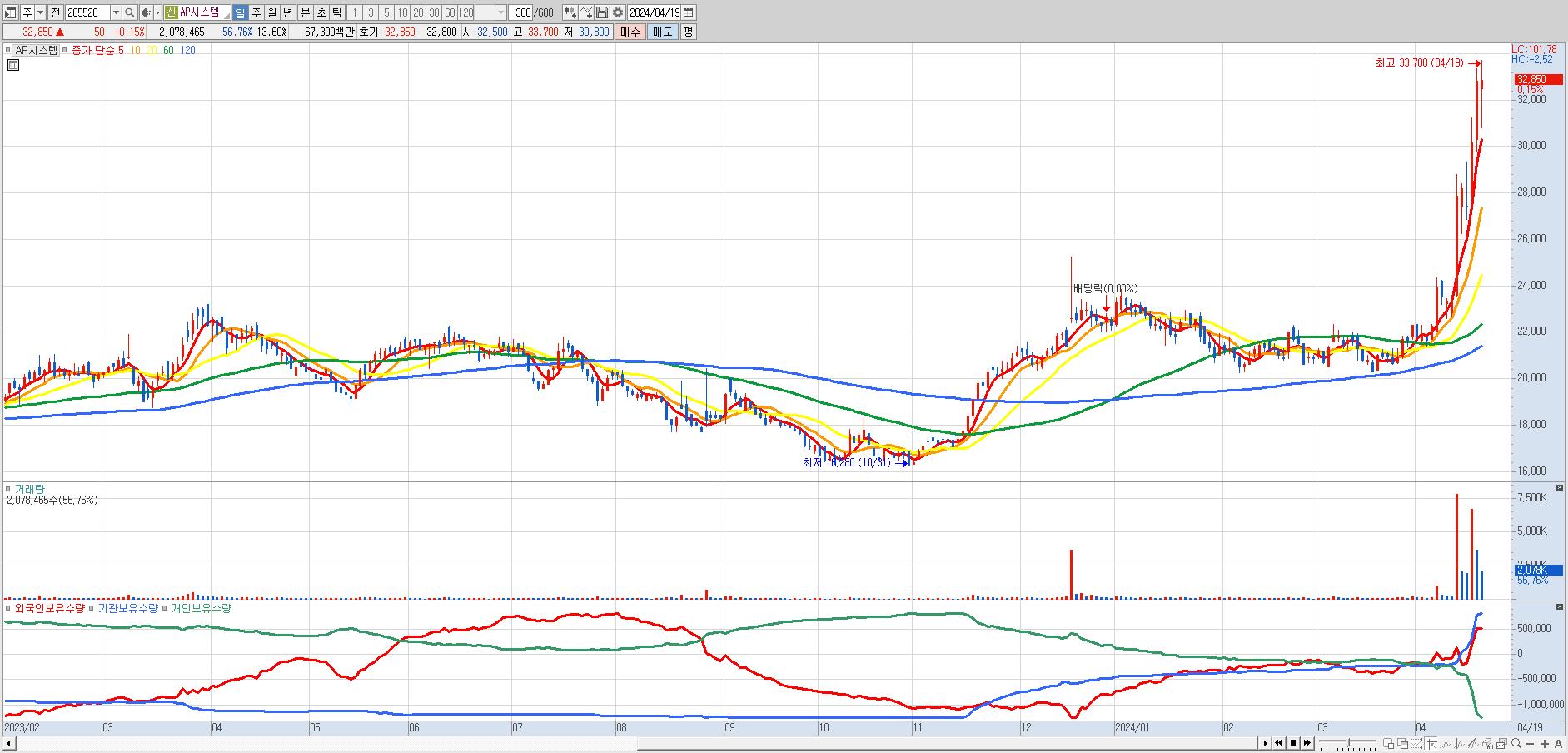
Task: Click the bar count field showing 300
Action: pyautogui.click(x=521, y=12)
